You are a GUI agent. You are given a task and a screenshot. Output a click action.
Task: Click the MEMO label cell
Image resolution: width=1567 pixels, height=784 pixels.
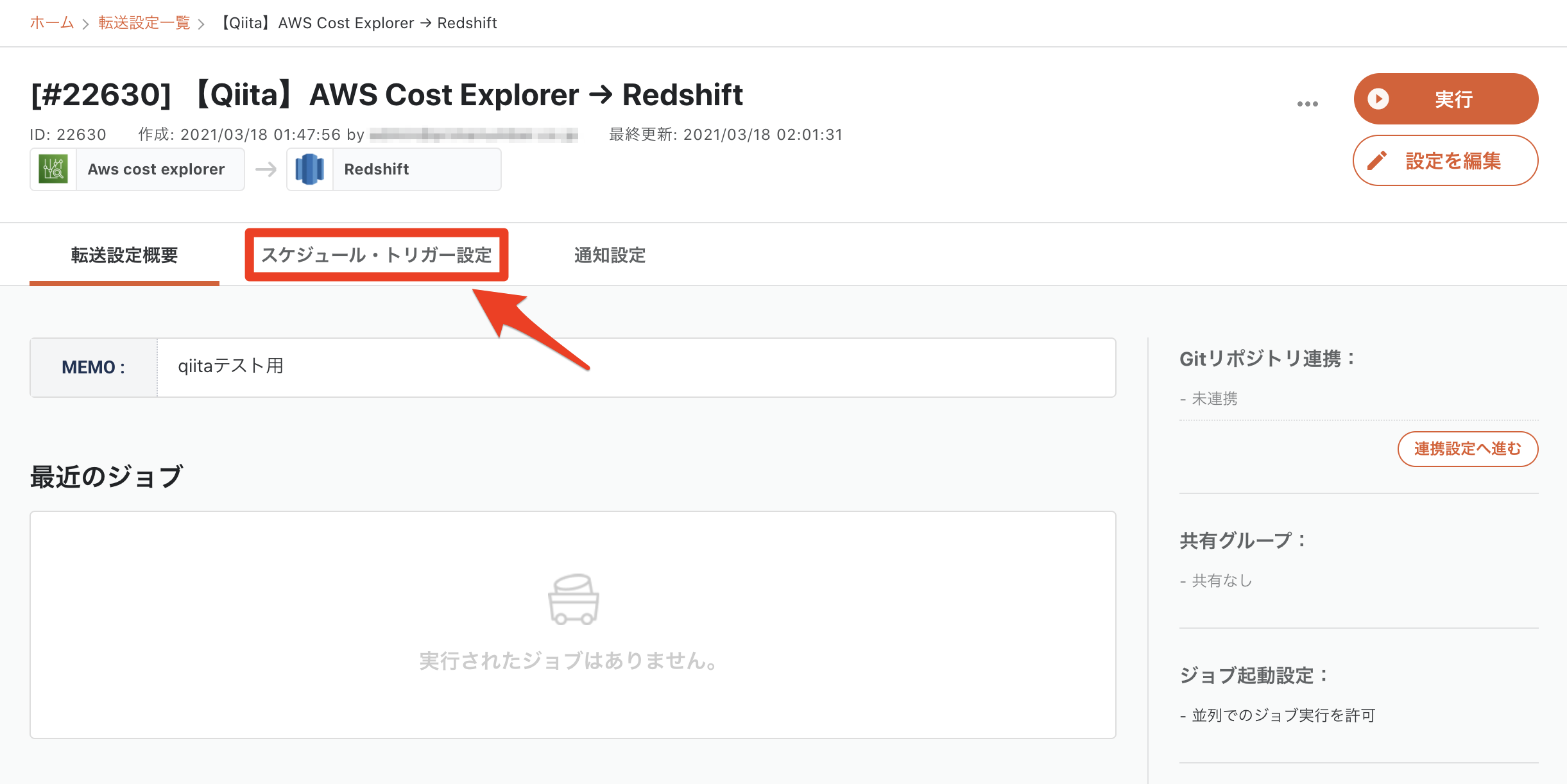(x=94, y=368)
